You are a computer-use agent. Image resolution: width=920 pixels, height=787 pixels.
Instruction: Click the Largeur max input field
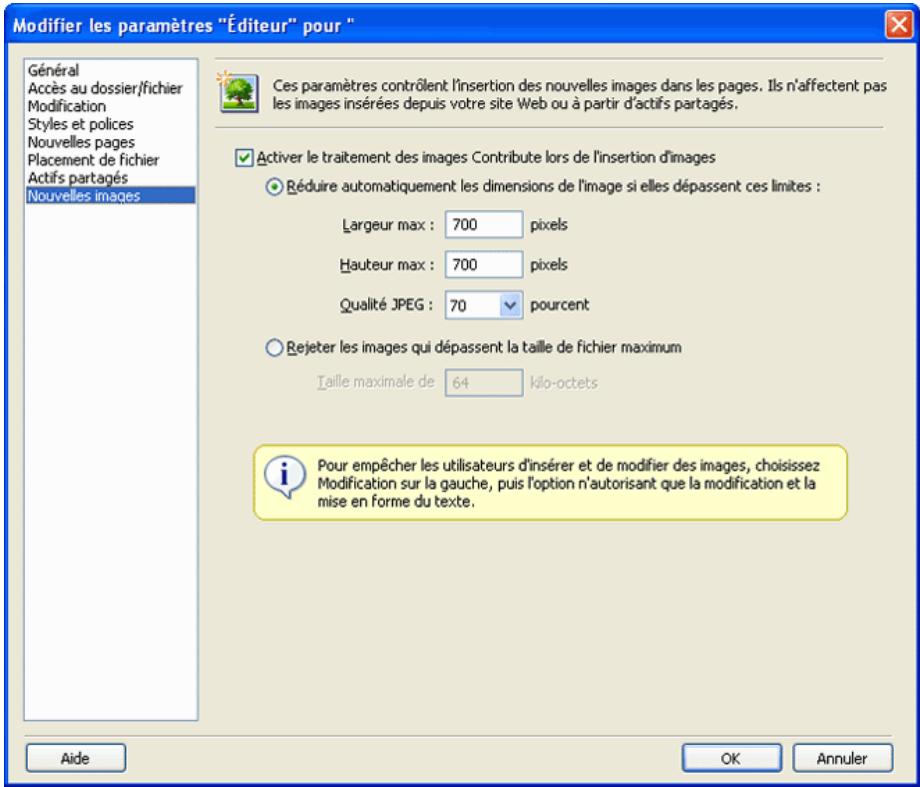(x=484, y=224)
